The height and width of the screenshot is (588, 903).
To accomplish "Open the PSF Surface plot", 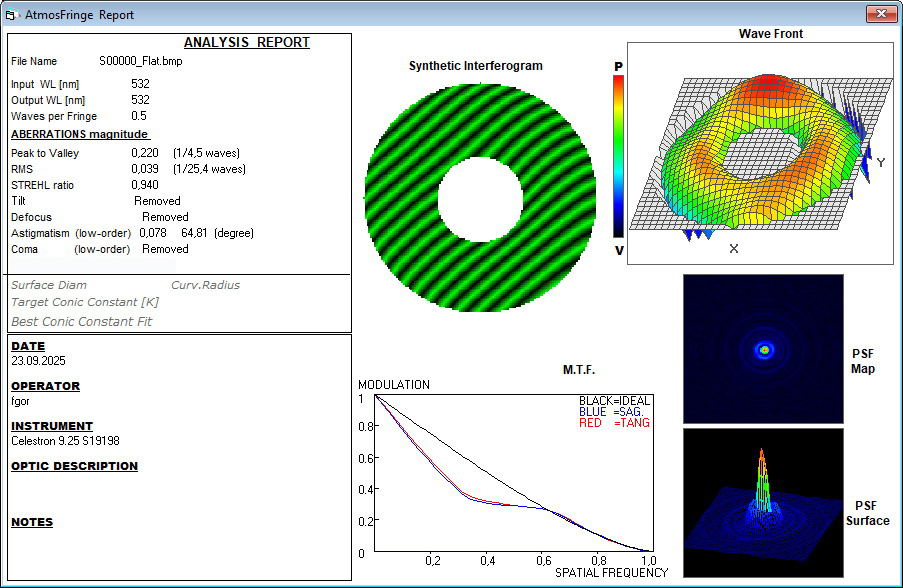I will tap(763, 503).
